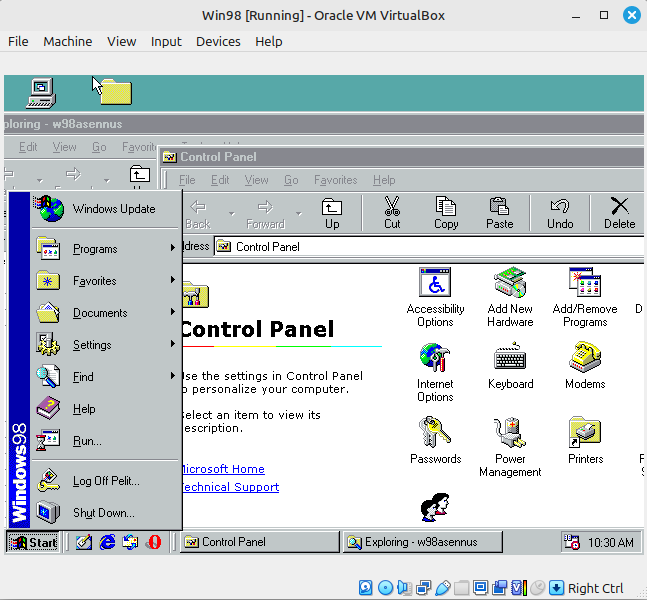Screen dimensions: 647x600
Task: Open VirtualBox Input menu
Action: click(166, 41)
